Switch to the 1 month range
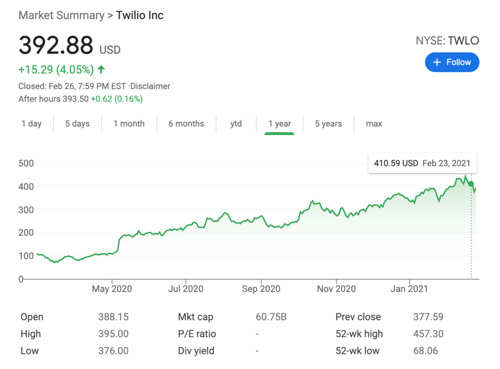 129,124
